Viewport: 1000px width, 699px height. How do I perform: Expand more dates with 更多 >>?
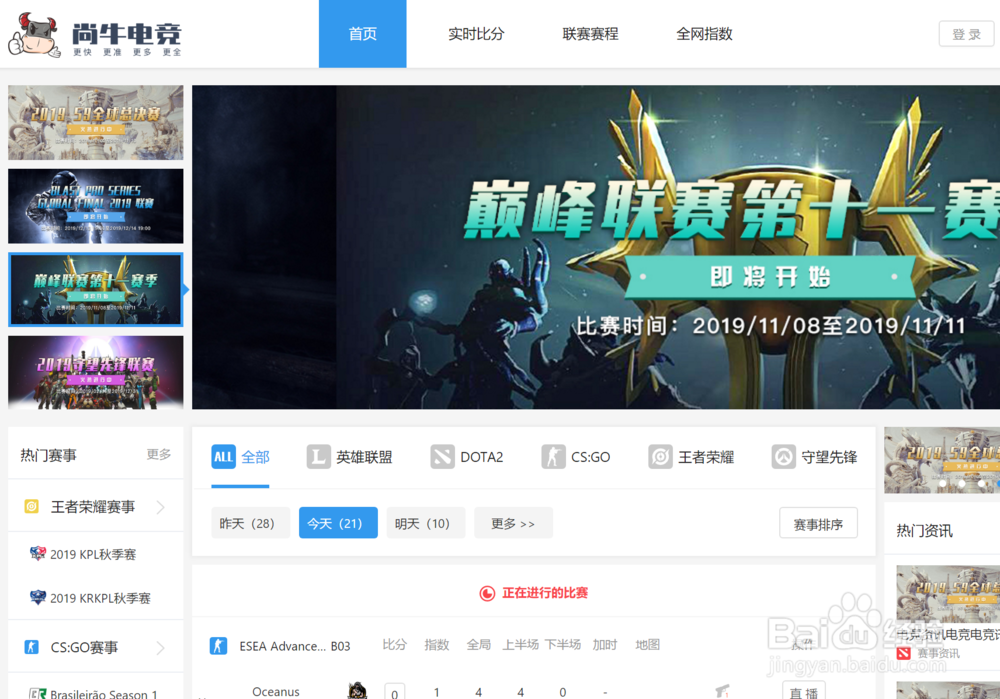click(x=513, y=523)
